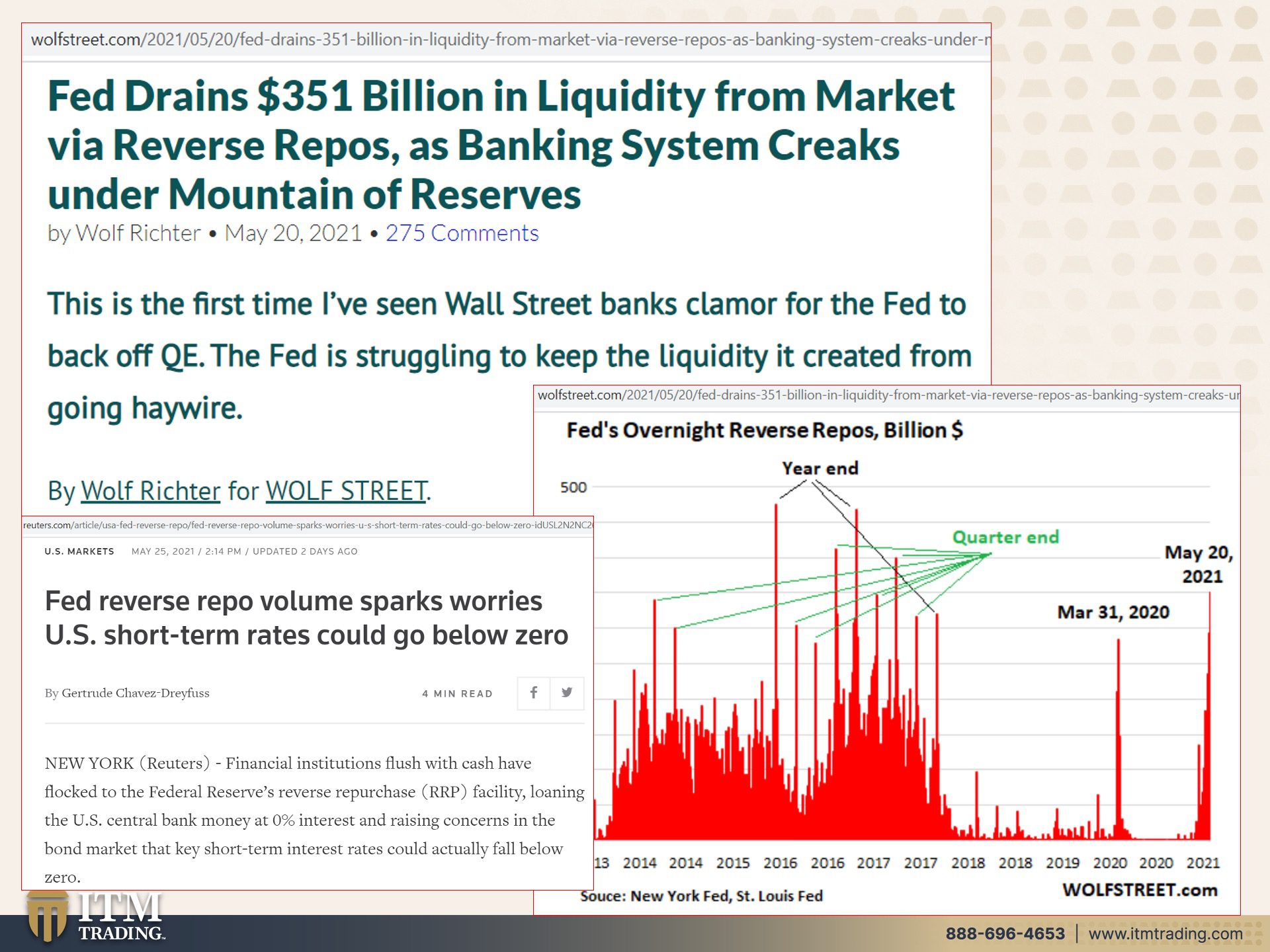This screenshot has width=1270, height=952.
Task: Click the New York Fed source credit
Action: [701, 896]
